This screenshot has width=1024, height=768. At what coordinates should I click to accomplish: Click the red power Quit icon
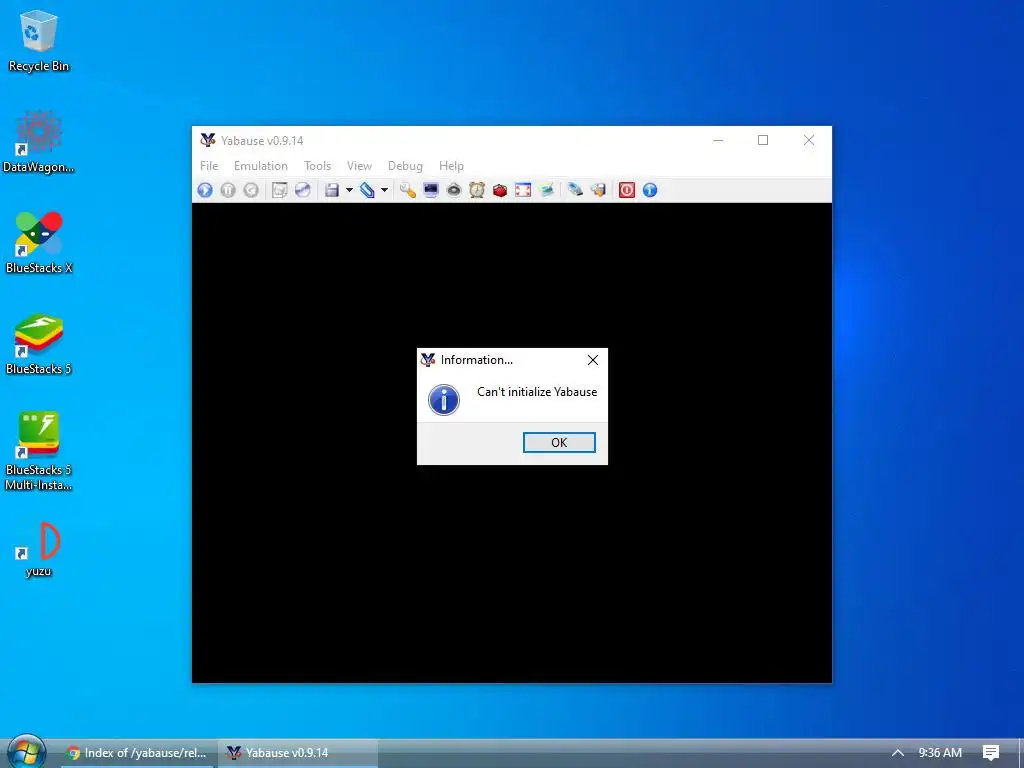[x=627, y=190]
